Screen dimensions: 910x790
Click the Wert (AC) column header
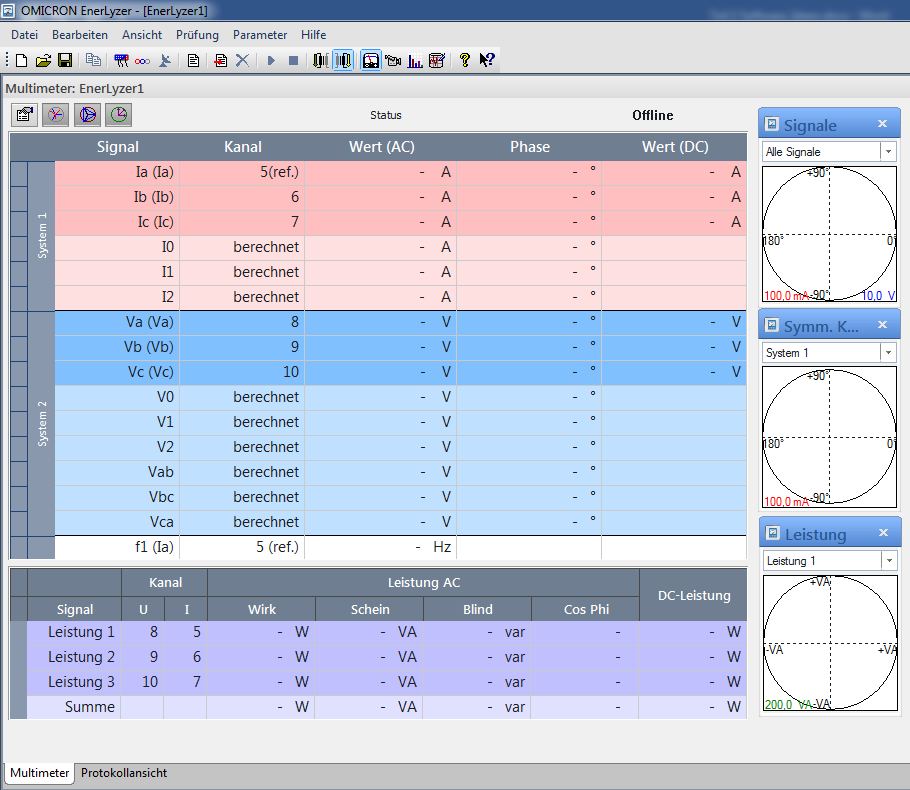pos(381,147)
